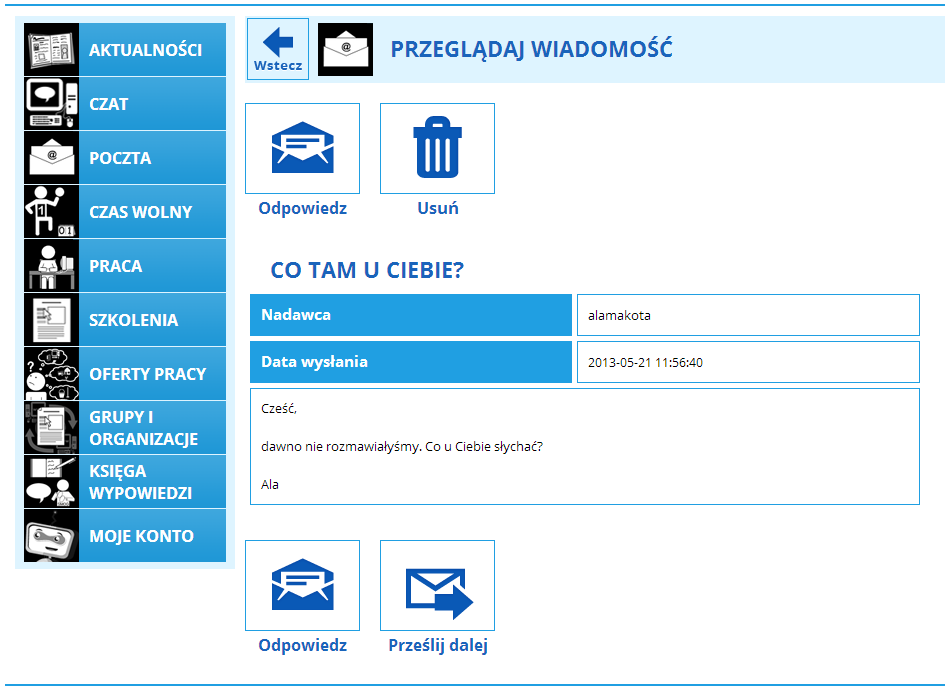Click the Nadawca label cell

411,315
